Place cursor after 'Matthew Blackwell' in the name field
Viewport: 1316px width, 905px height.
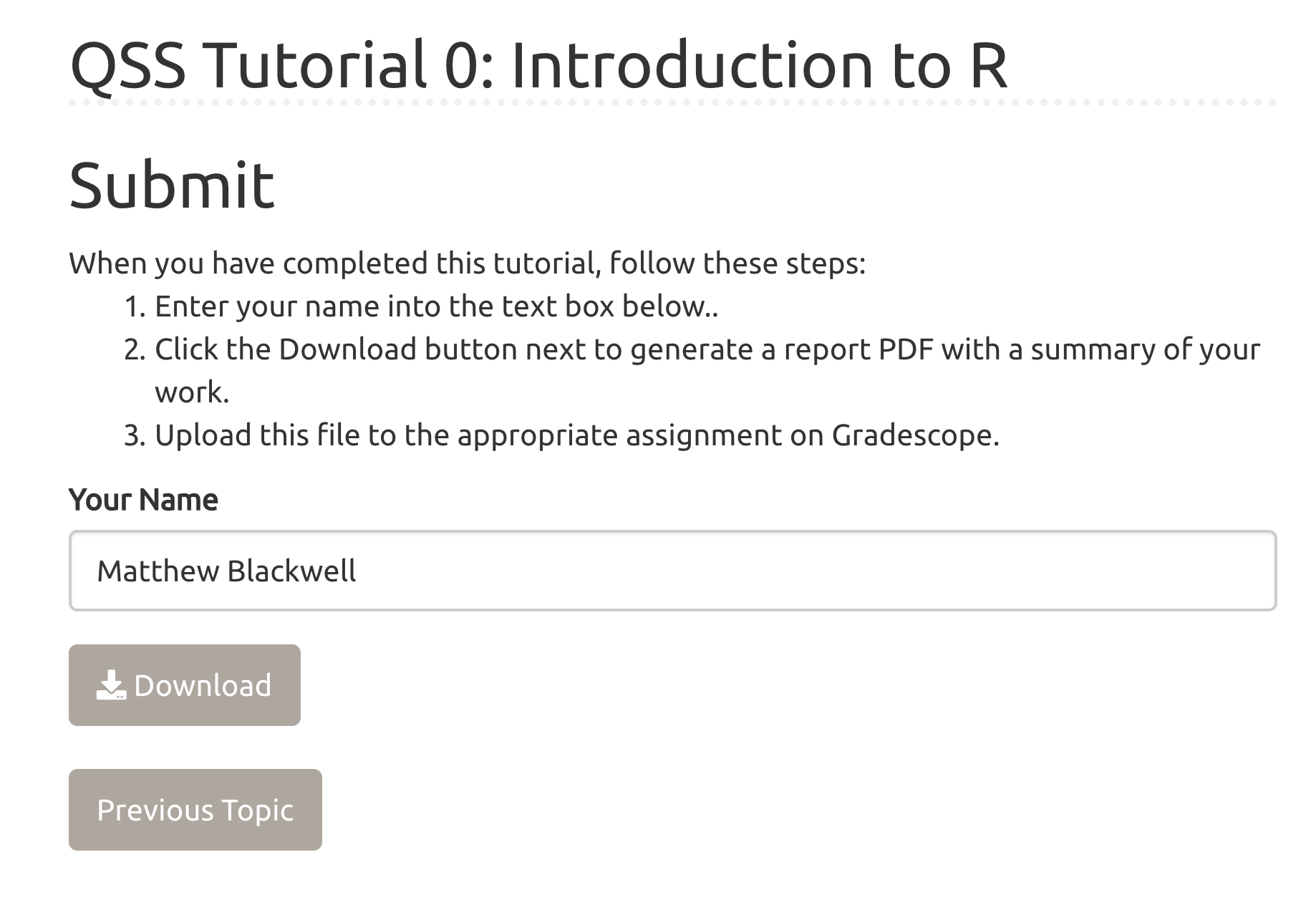click(357, 571)
